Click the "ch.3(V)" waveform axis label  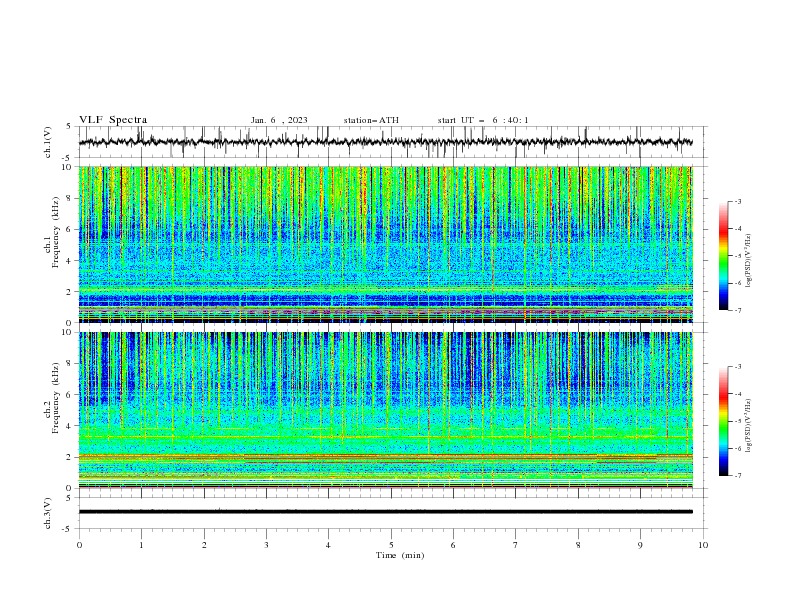point(48,513)
